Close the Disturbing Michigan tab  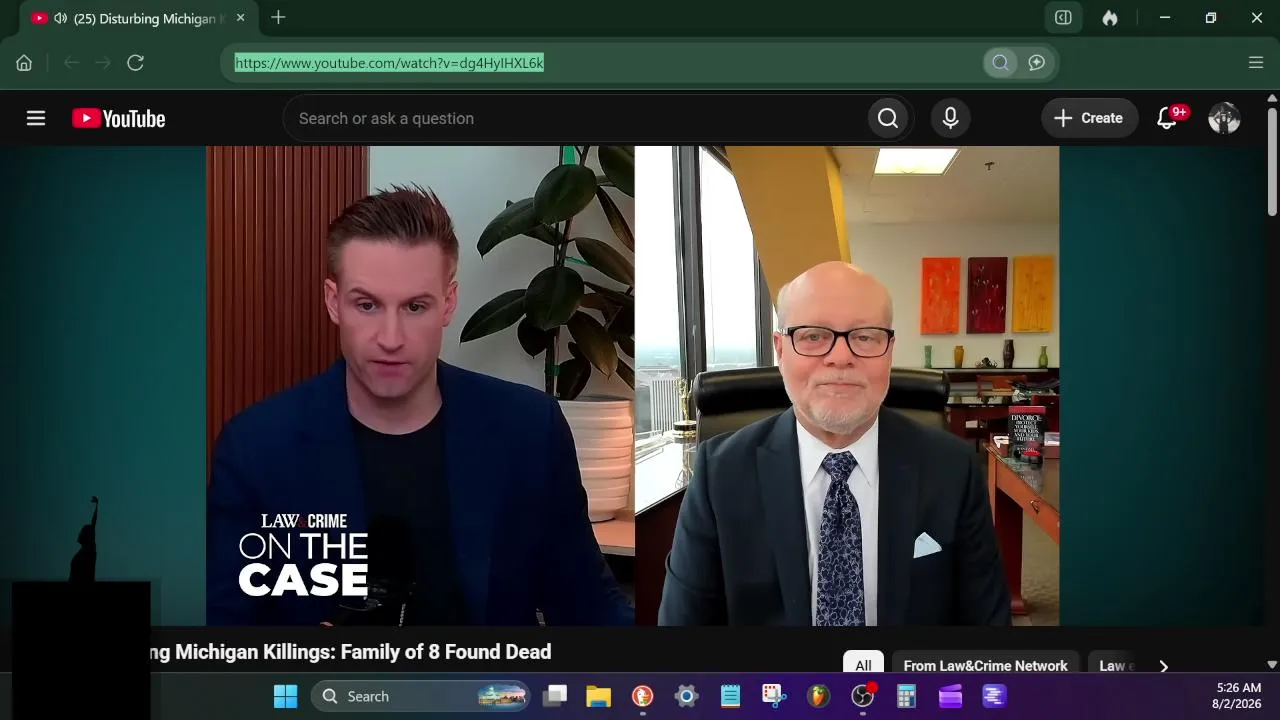(x=240, y=18)
